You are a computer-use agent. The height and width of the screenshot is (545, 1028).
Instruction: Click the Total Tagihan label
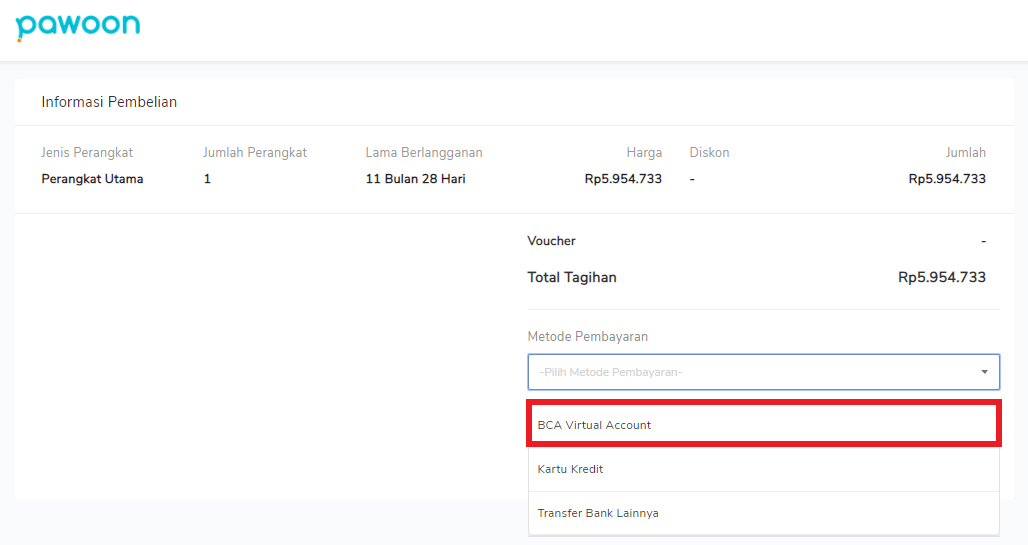tap(572, 277)
